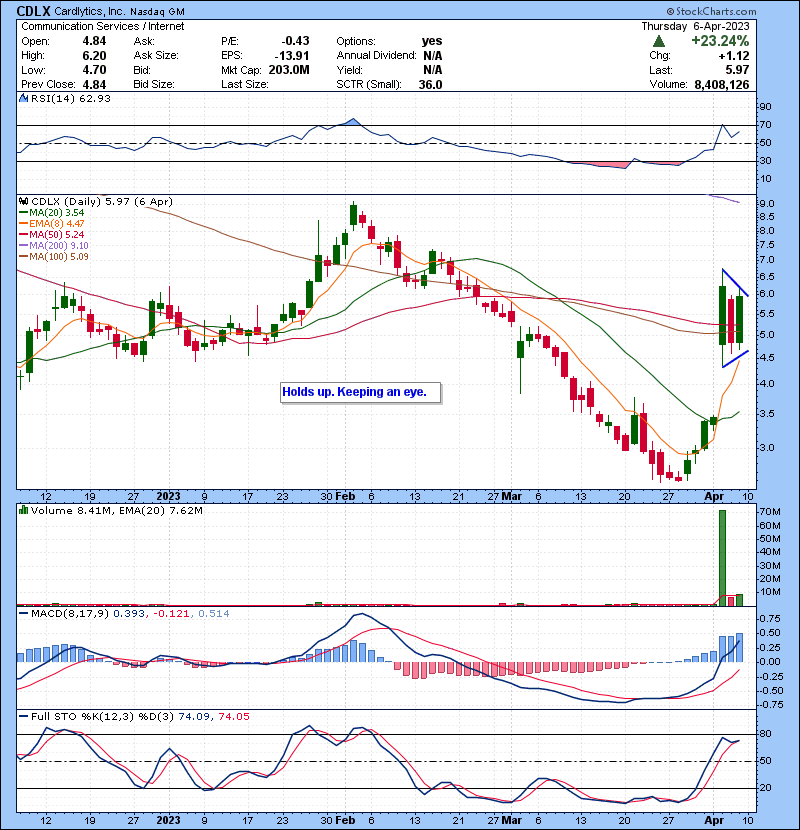Image resolution: width=800 pixels, height=830 pixels.
Task: Click the 70M label on volume axis
Action: [x=770, y=512]
